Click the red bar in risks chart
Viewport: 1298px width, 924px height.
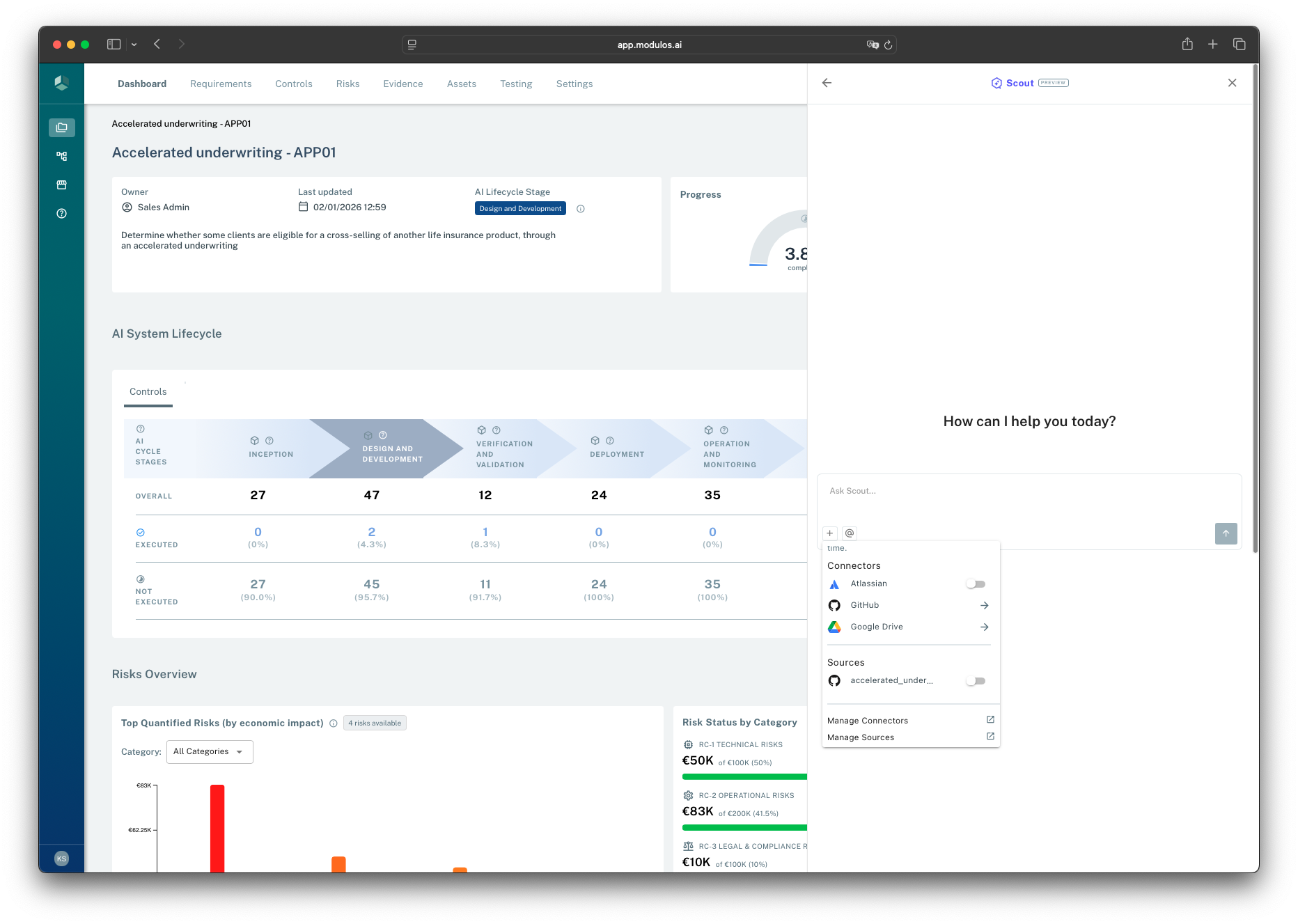click(x=217, y=828)
